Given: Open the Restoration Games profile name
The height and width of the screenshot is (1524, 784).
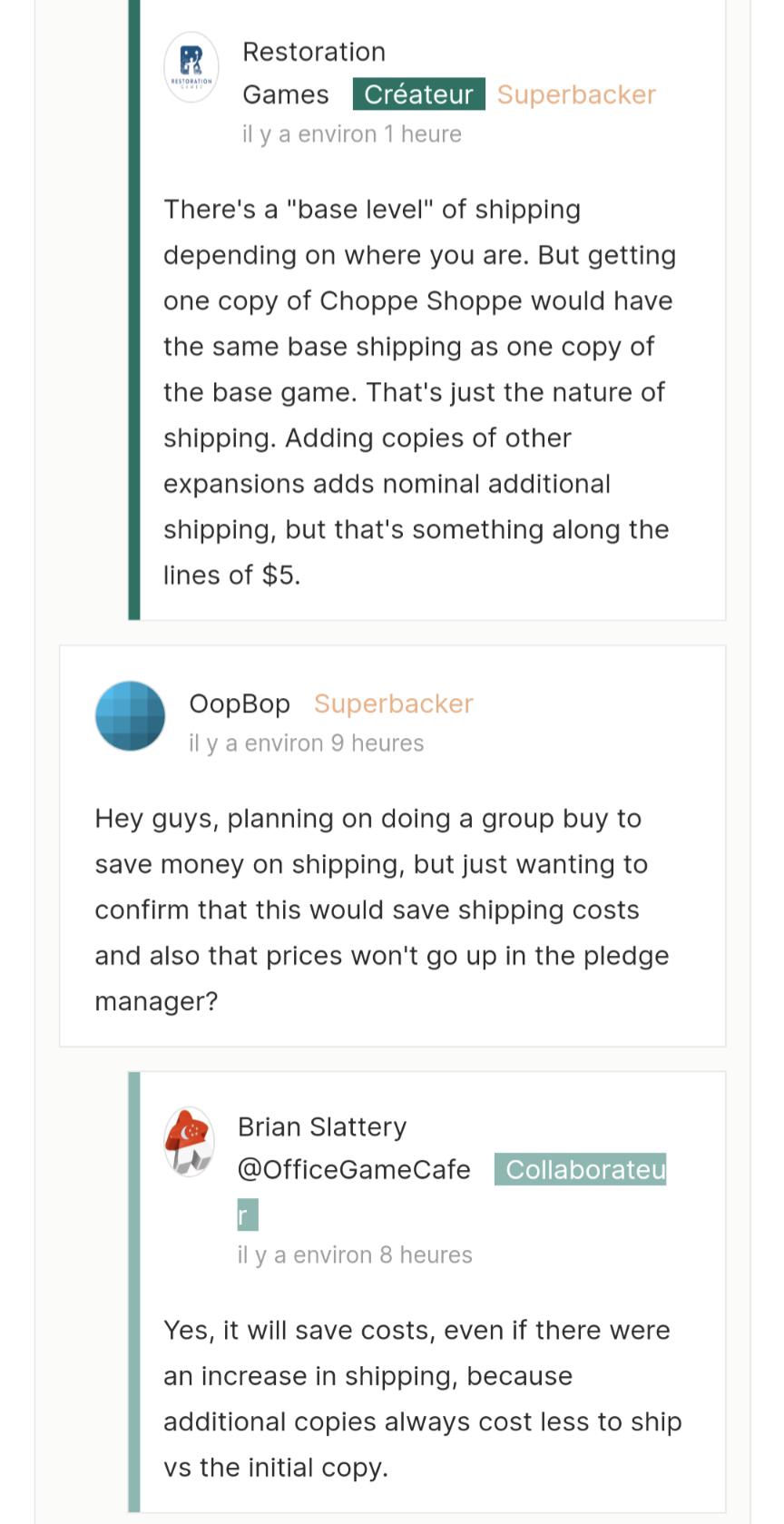Looking at the screenshot, I should tap(313, 52).
